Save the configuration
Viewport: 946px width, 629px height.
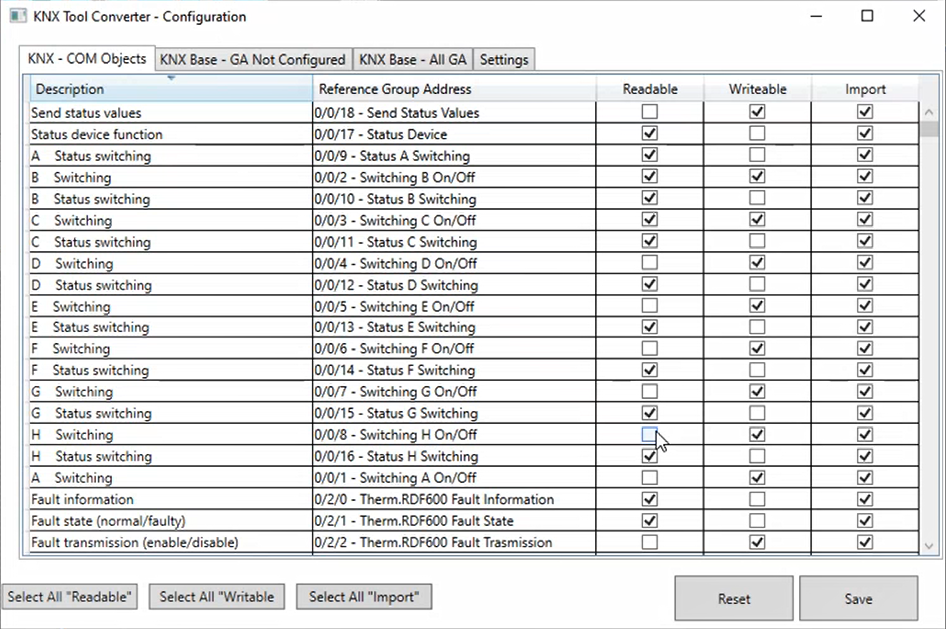[858, 599]
